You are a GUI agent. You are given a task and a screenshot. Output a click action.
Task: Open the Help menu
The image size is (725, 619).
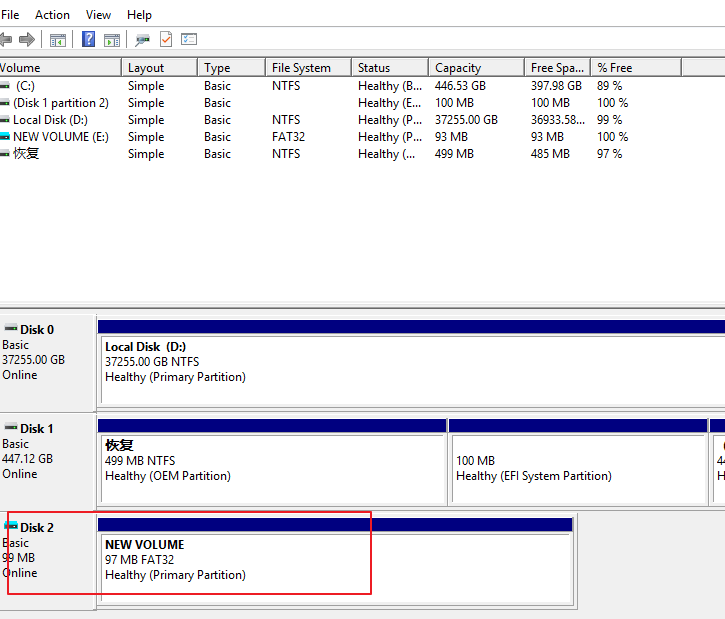coord(140,15)
